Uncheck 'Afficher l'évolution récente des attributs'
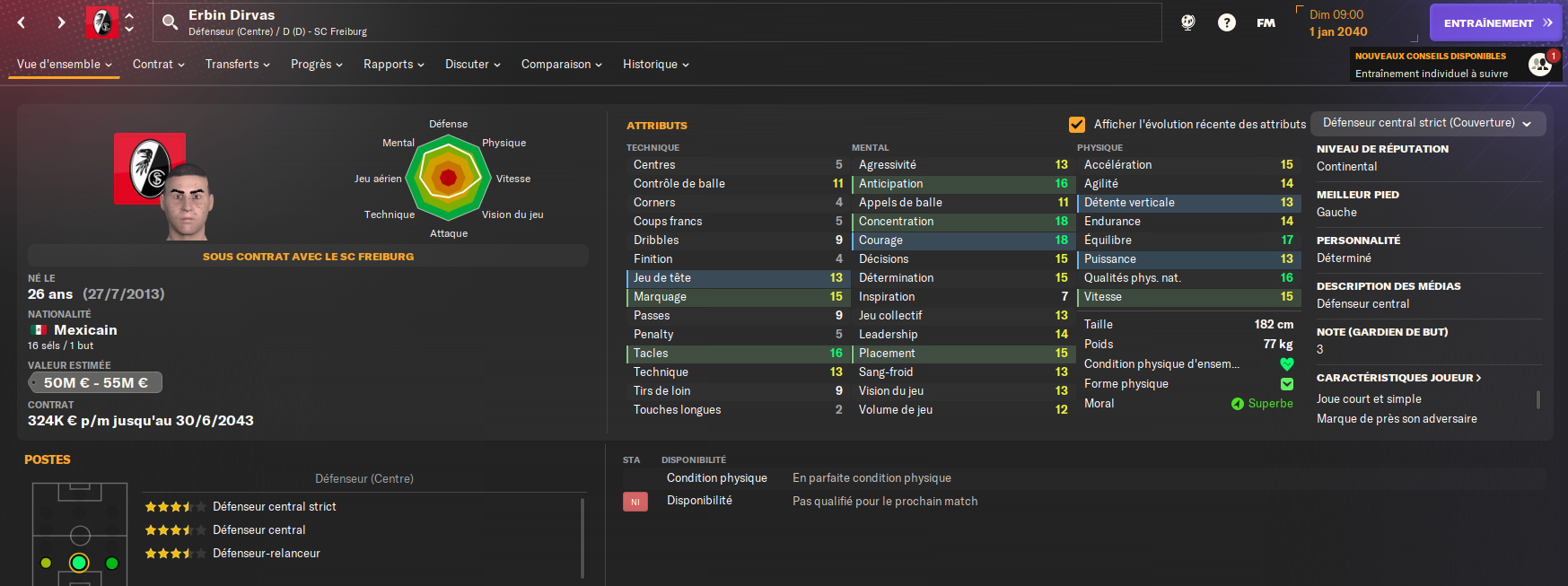 (x=1077, y=125)
